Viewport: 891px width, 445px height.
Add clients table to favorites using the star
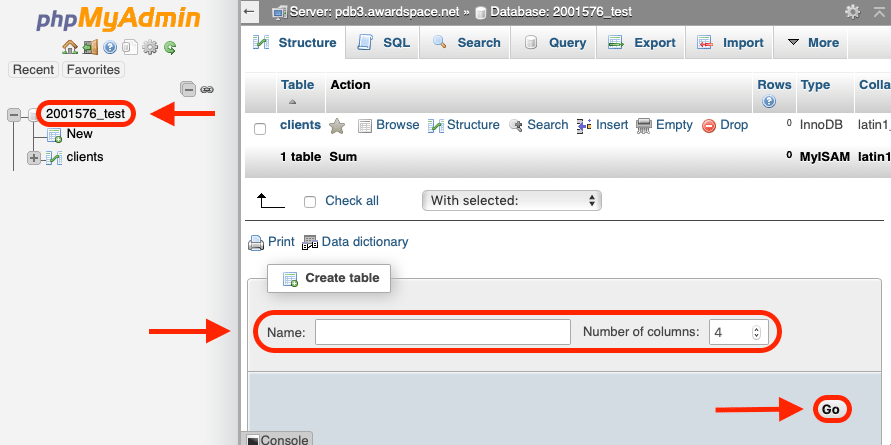[x=337, y=126]
